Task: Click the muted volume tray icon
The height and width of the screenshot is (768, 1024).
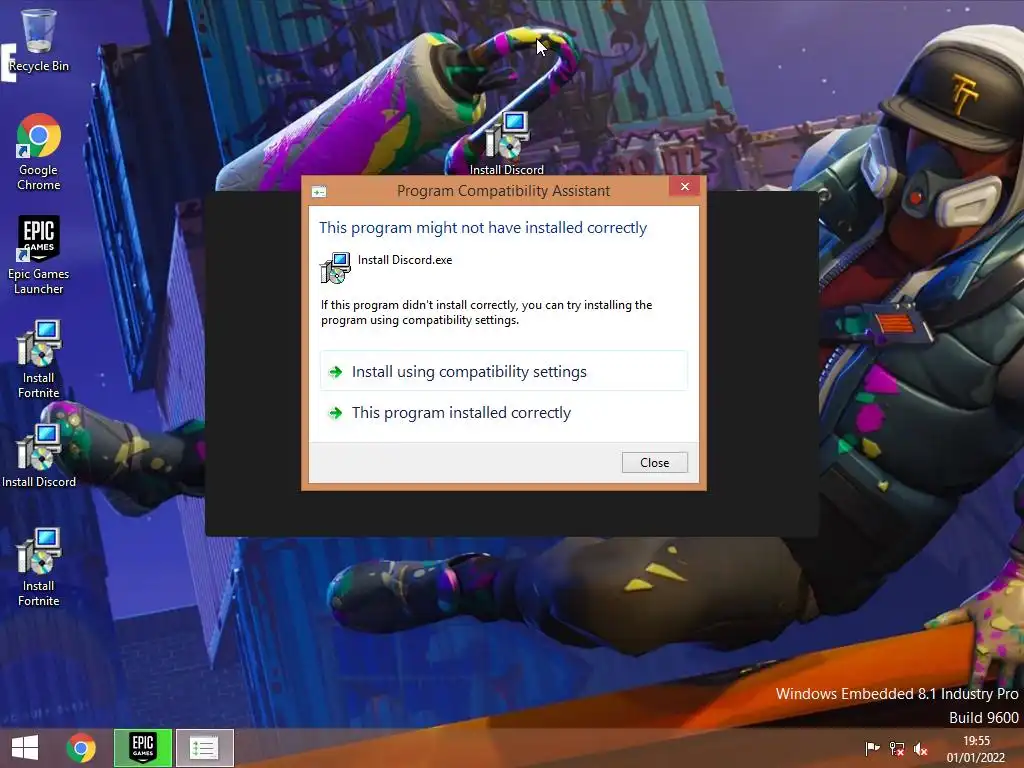Action: click(921, 748)
